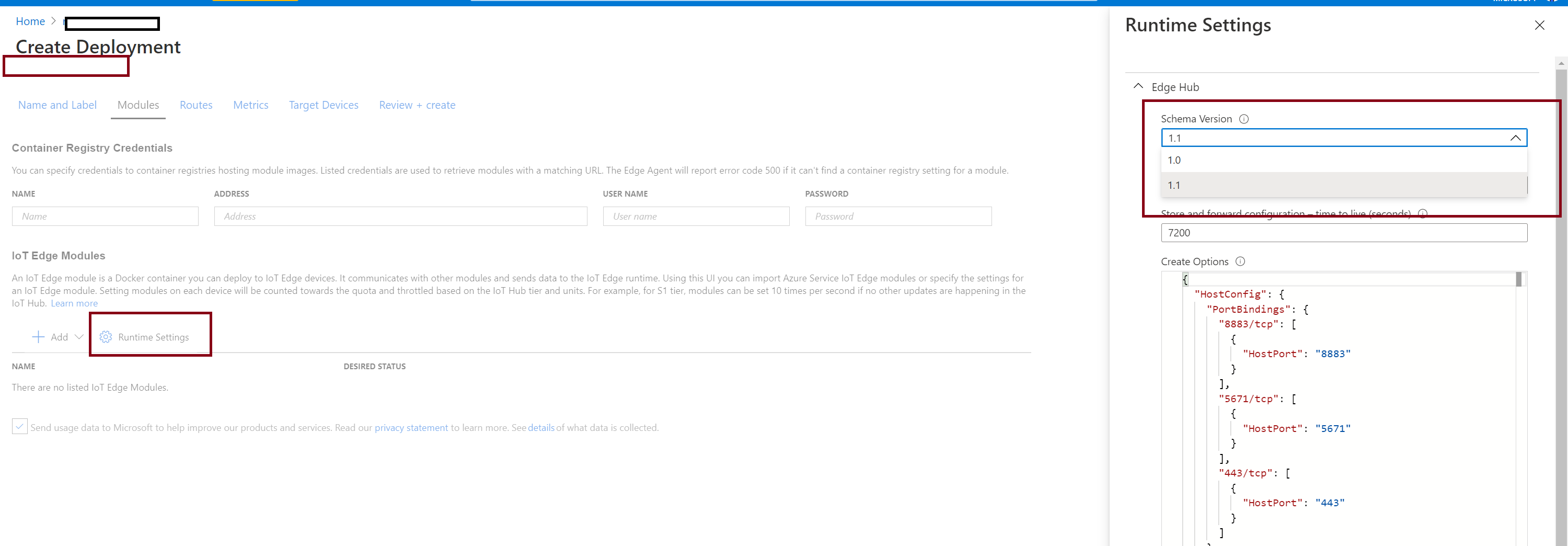Click in the registry Address field
This screenshot has height=546, width=1568.
pyautogui.click(x=400, y=217)
